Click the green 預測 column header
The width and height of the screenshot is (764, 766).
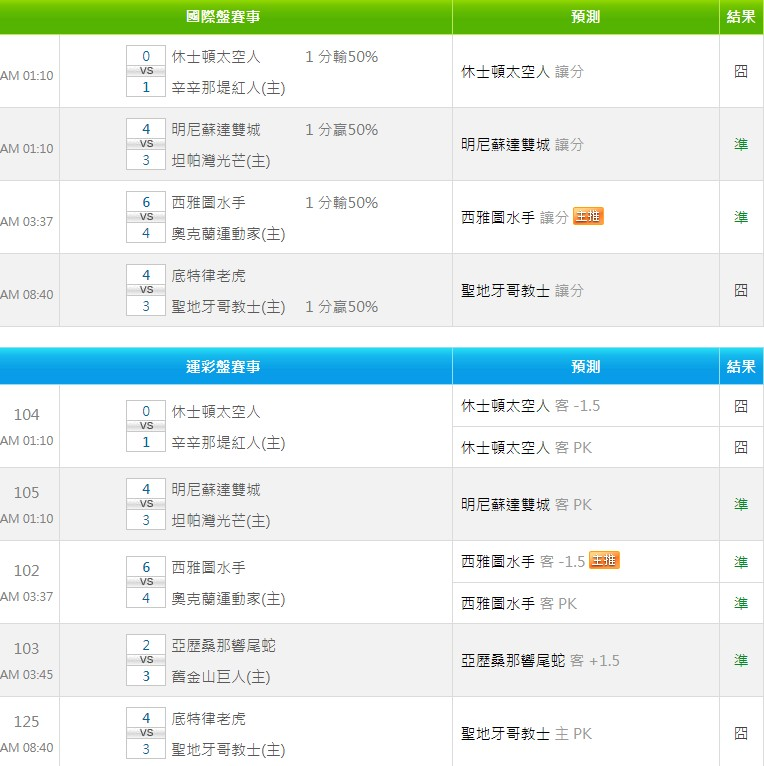tap(586, 17)
